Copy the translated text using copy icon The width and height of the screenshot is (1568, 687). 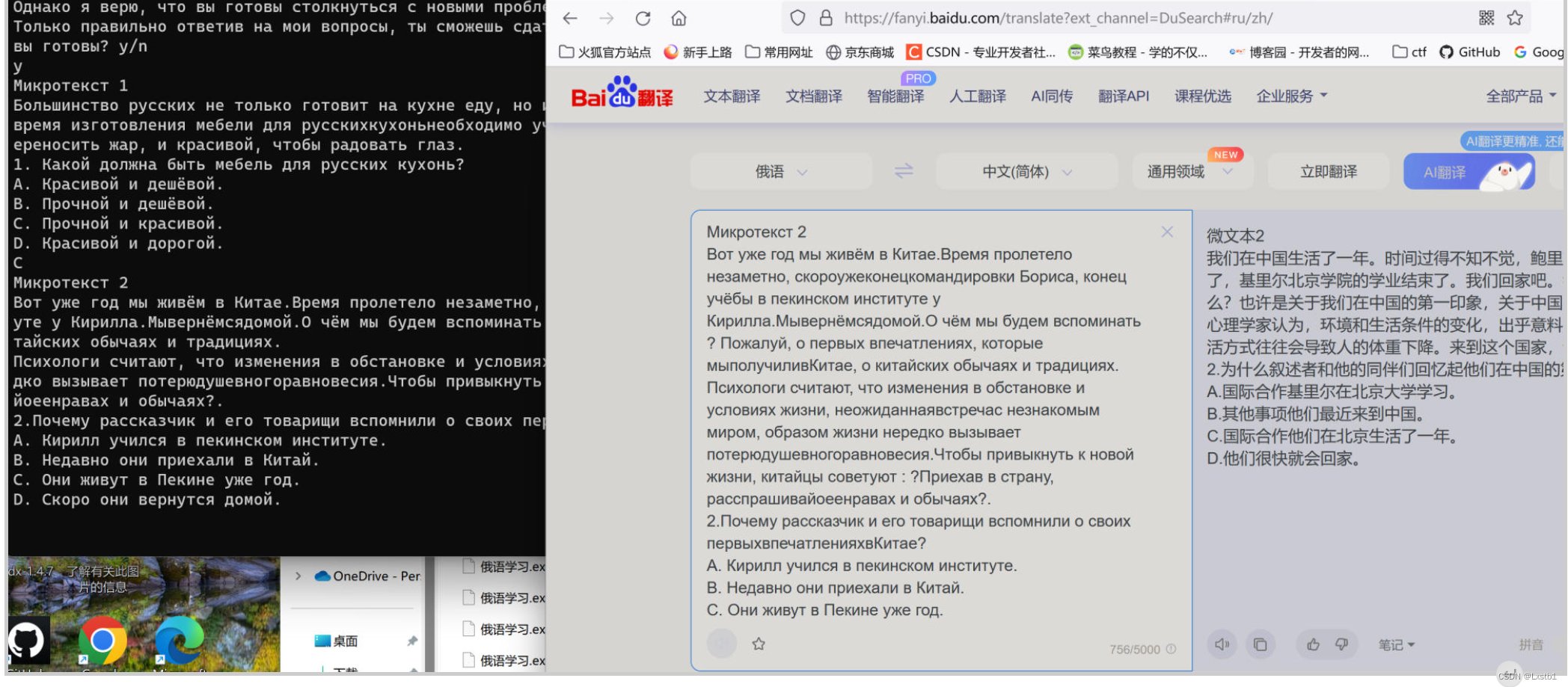pyautogui.click(x=1261, y=644)
